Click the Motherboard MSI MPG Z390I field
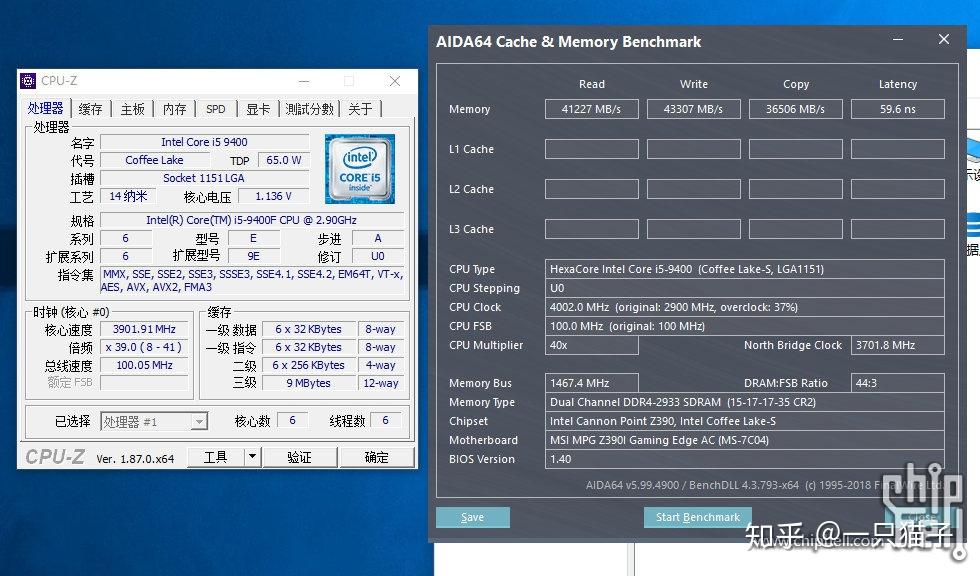Viewport: 980px width, 576px height. pyautogui.click(x=744, y=440)
